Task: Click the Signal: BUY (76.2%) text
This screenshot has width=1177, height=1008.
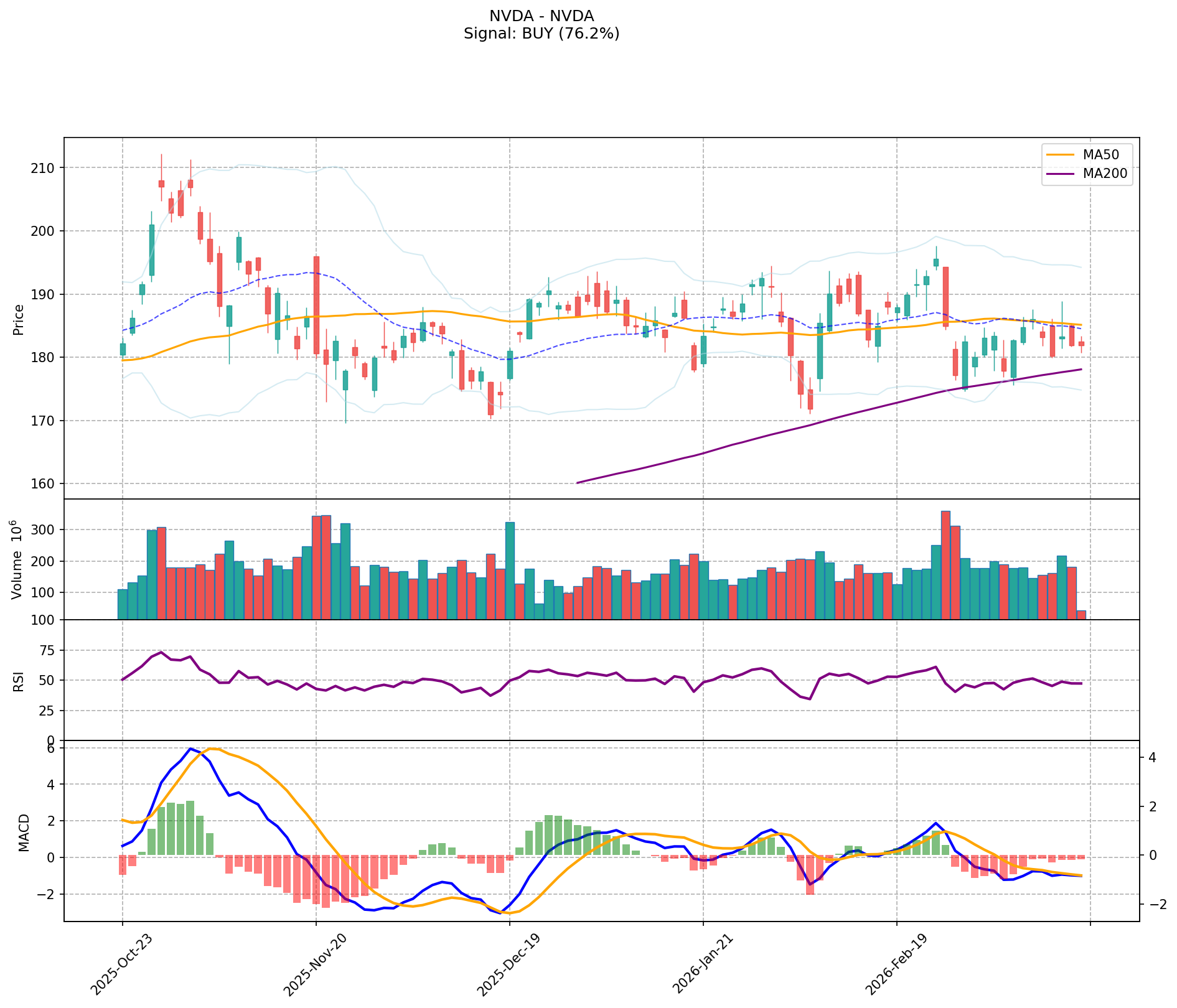Action: click(x=541, y=34)
